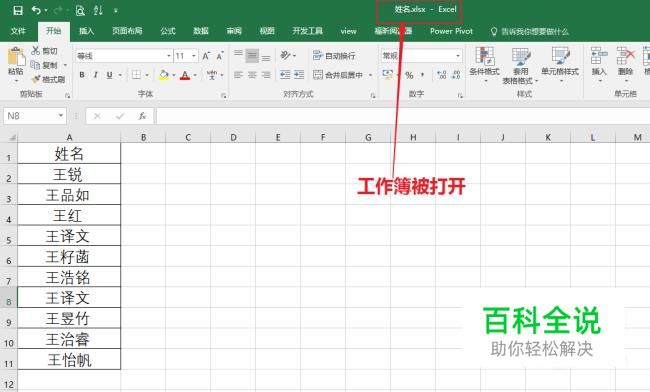Click the Paste clipboard icon
This screenshot has height=392, width=650.
pyautogui.click(x=16, y=56)
